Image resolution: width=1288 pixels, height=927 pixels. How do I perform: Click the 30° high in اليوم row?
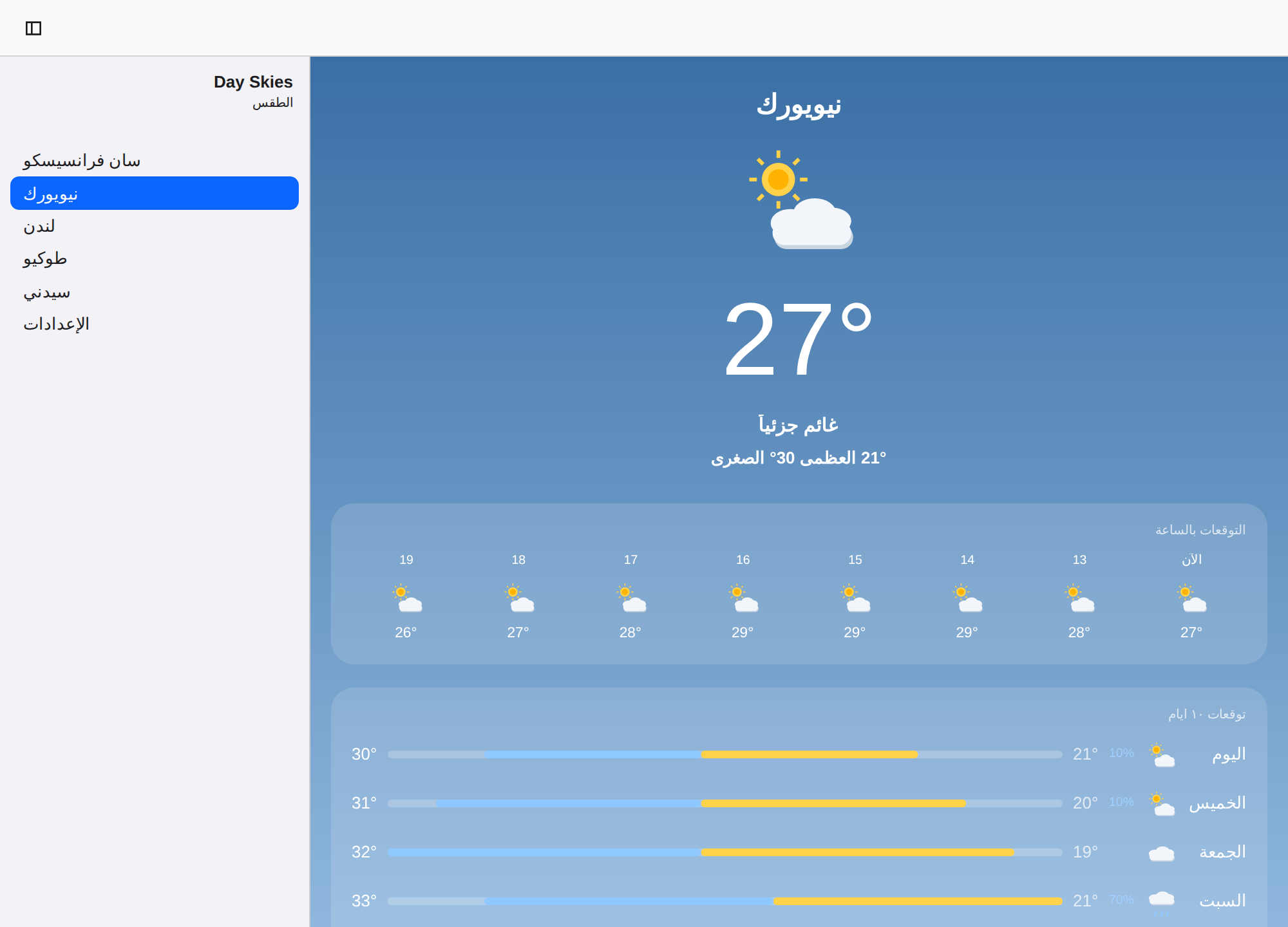tap(365, 754)
